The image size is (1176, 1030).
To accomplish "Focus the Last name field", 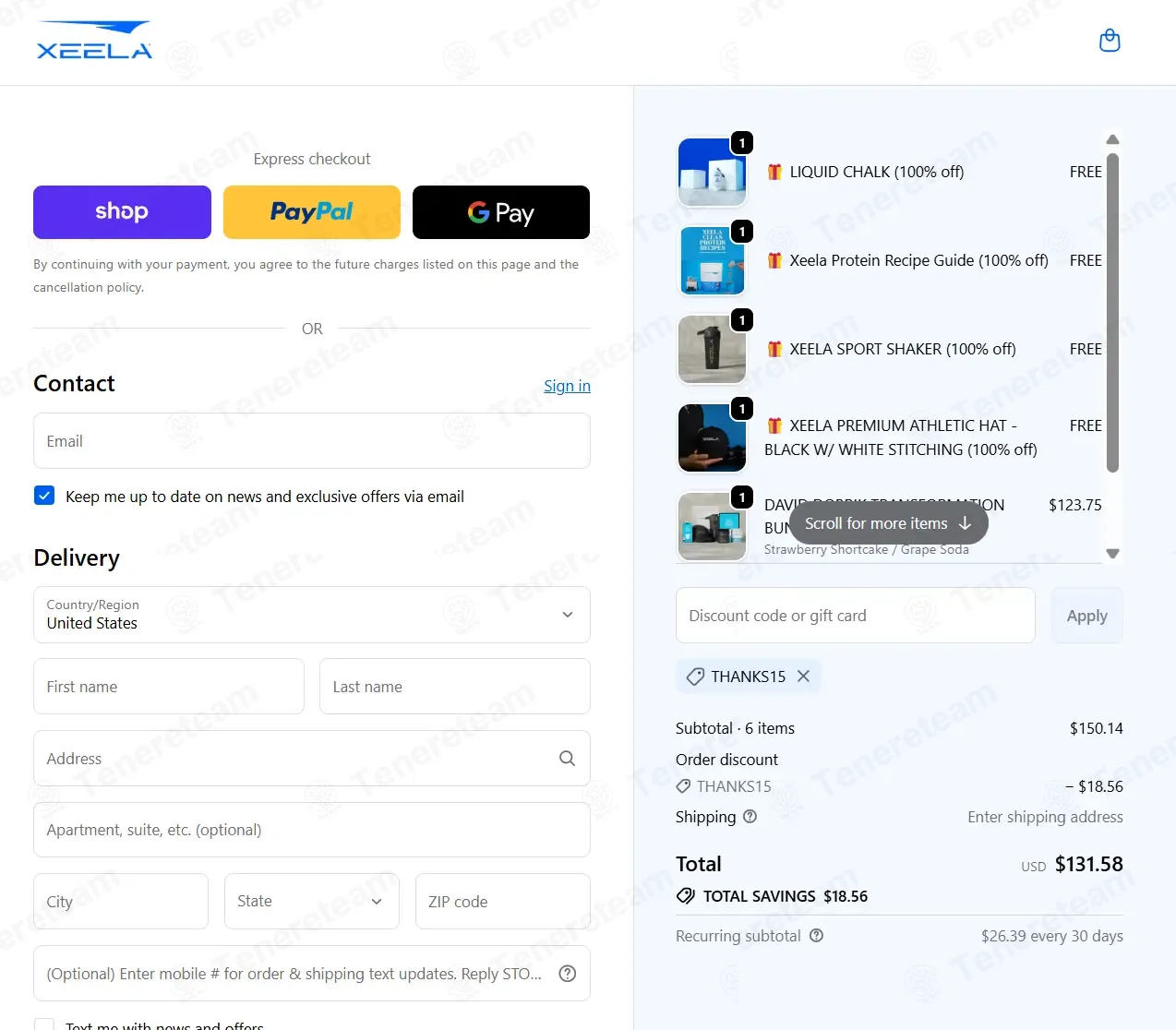I will pos(455,687).
